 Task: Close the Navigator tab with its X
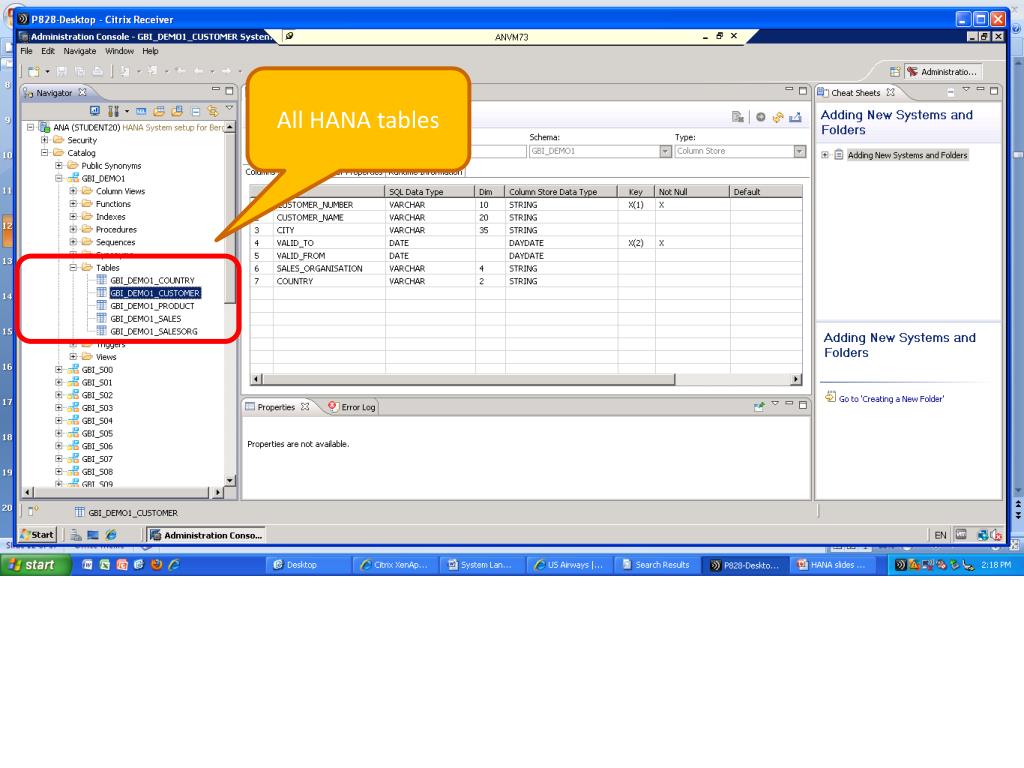pyautogui.click(x=82, y=92)
